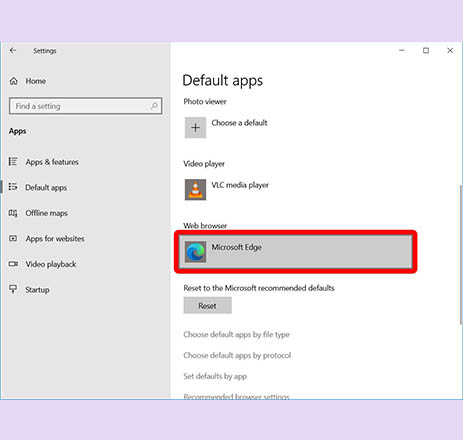Open Choose default apps by protocol

(237, 355)
